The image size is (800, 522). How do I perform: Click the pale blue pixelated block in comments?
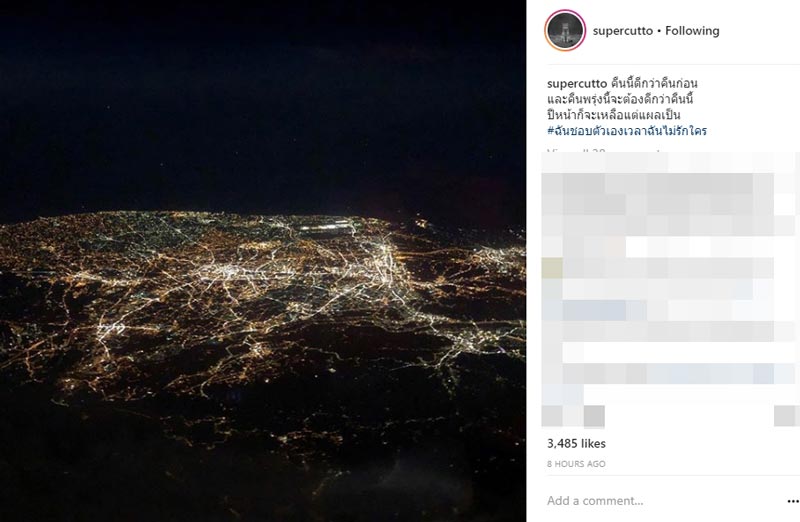coord(594,310)
